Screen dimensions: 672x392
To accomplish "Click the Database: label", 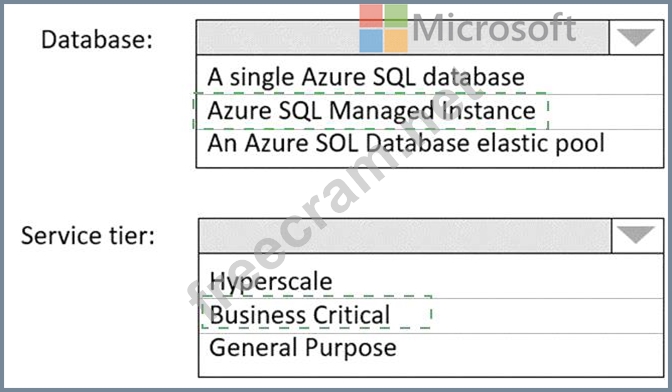I will click(x=97, y=39).
